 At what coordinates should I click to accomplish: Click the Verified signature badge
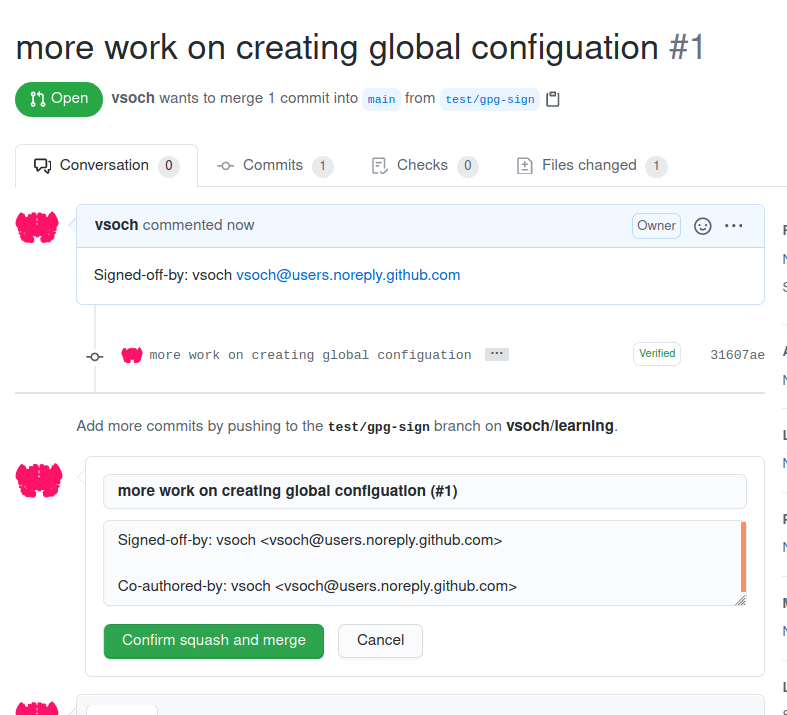[657, 354]
